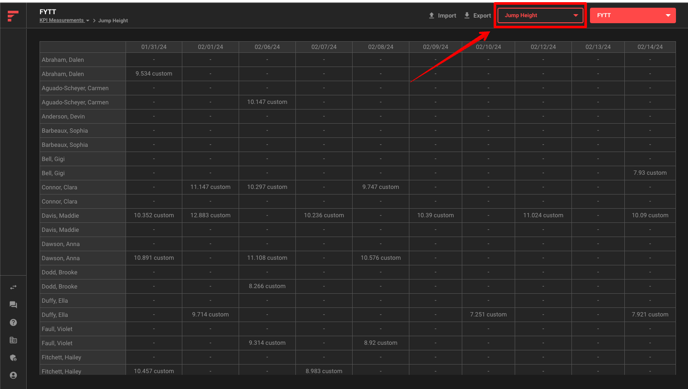Open the Jump Height KPI dropdown
Viewport: 688px width, 389px height.
540,15
